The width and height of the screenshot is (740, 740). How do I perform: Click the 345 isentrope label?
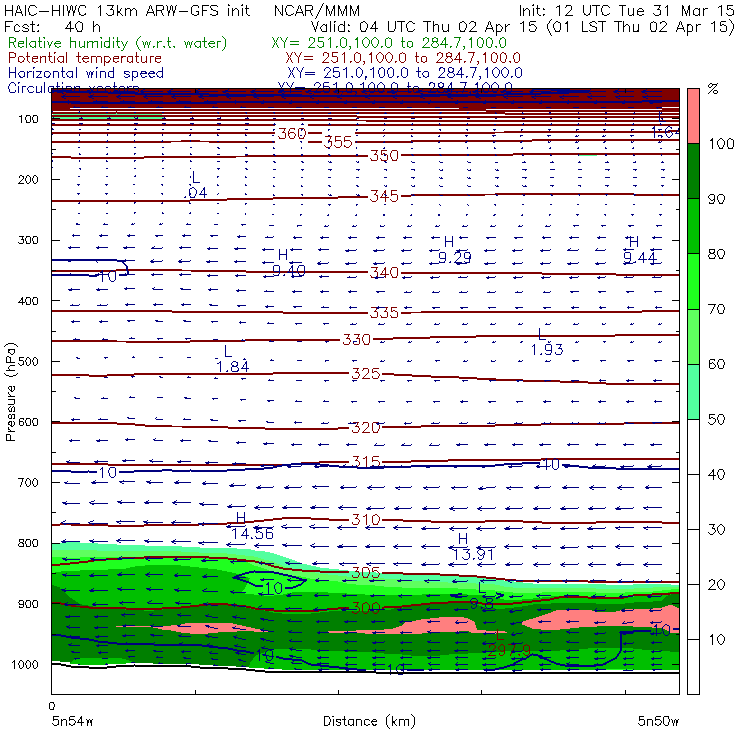point(384,196)
